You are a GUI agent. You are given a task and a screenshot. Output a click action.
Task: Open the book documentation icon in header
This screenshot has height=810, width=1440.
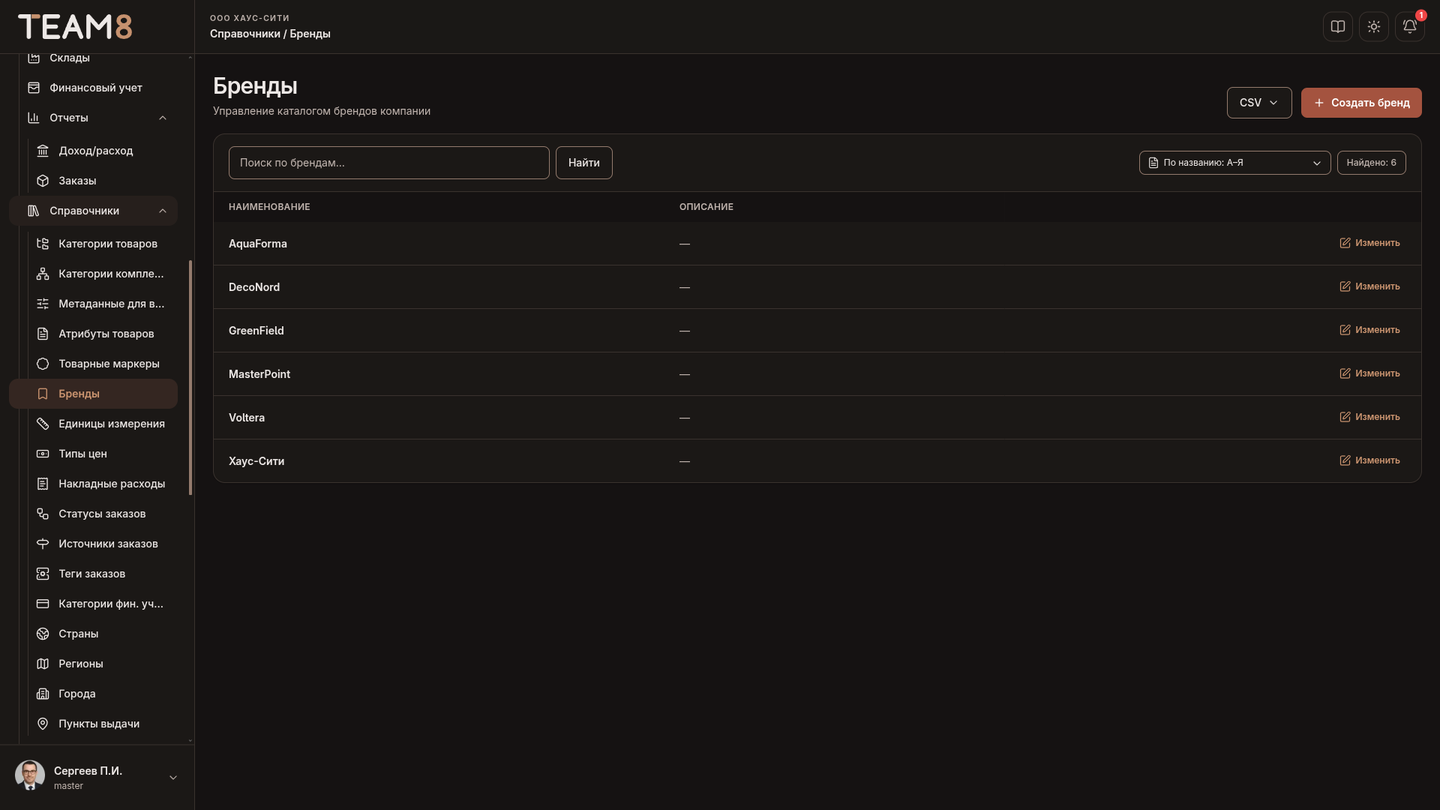tap(1338, 27)
